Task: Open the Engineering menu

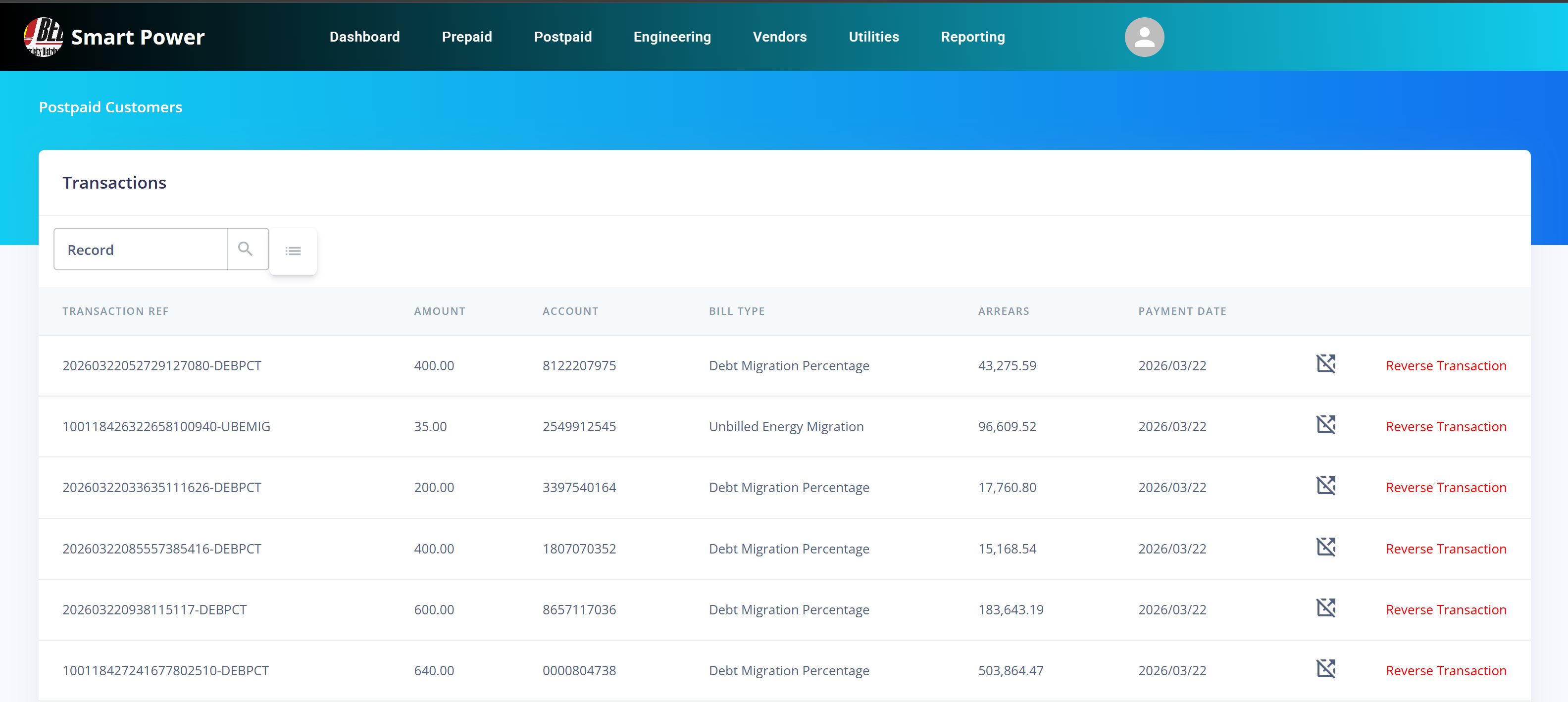Action: [672, 37]
